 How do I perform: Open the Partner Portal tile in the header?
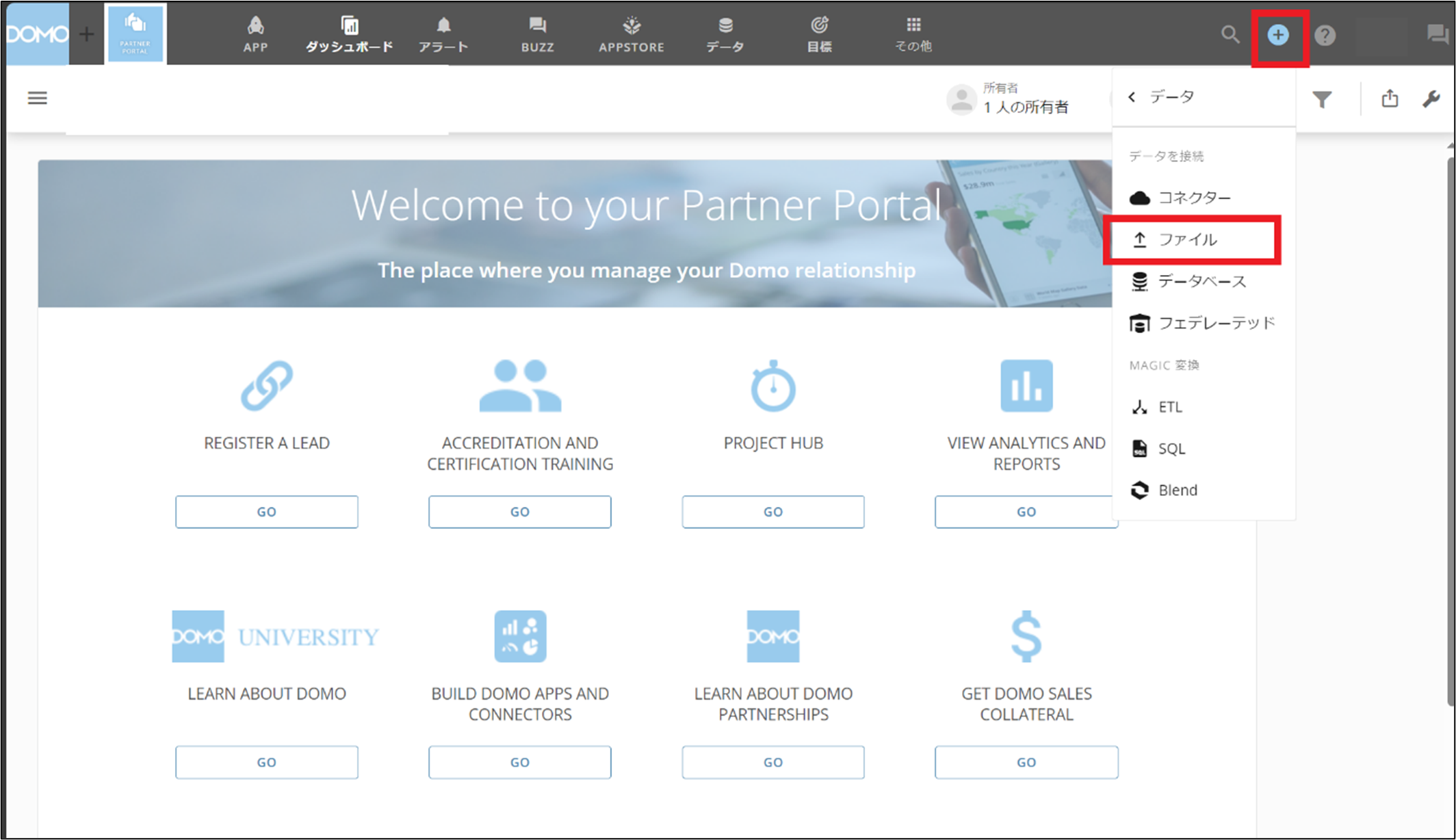135,34
